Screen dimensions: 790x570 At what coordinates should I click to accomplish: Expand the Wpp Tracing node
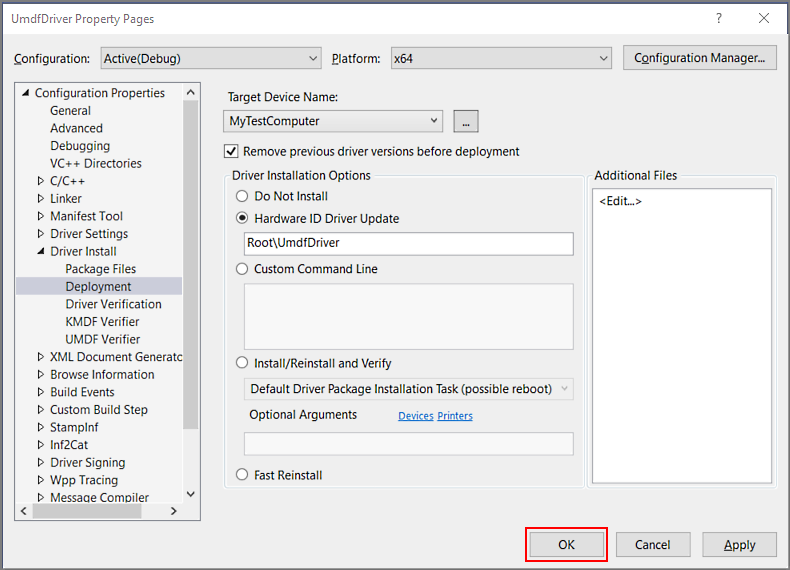[x=41, y=480]
